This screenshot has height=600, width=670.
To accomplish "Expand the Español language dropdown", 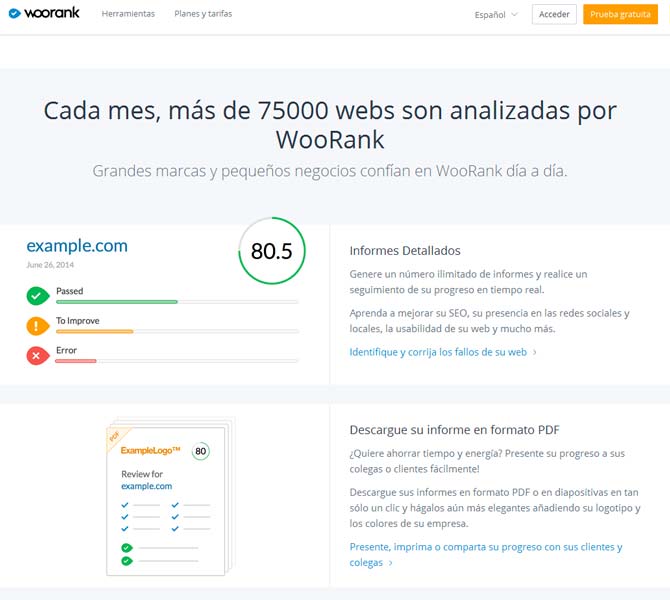I will [496, 15].
